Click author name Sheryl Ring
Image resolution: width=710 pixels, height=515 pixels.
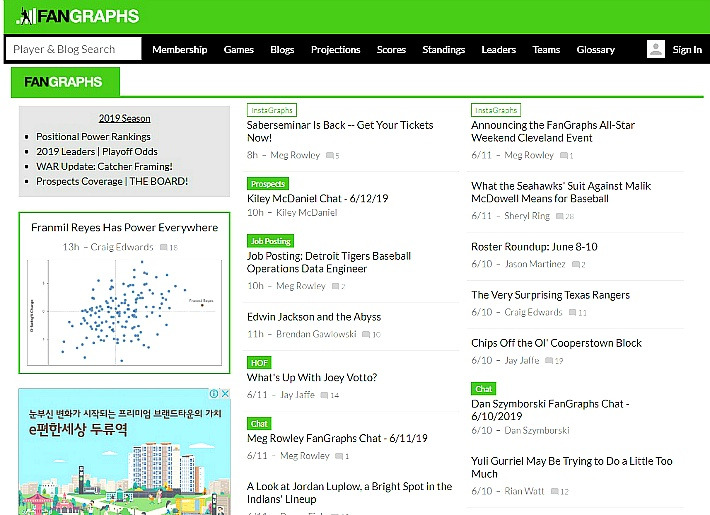527,216
